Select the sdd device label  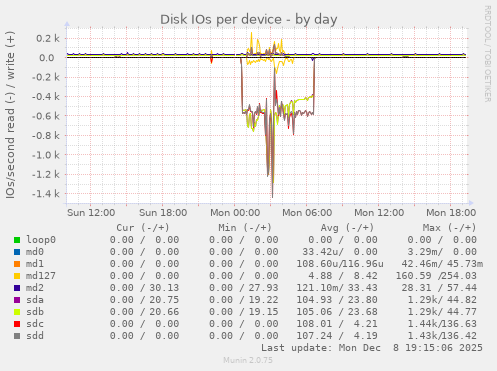coord(35,336)
